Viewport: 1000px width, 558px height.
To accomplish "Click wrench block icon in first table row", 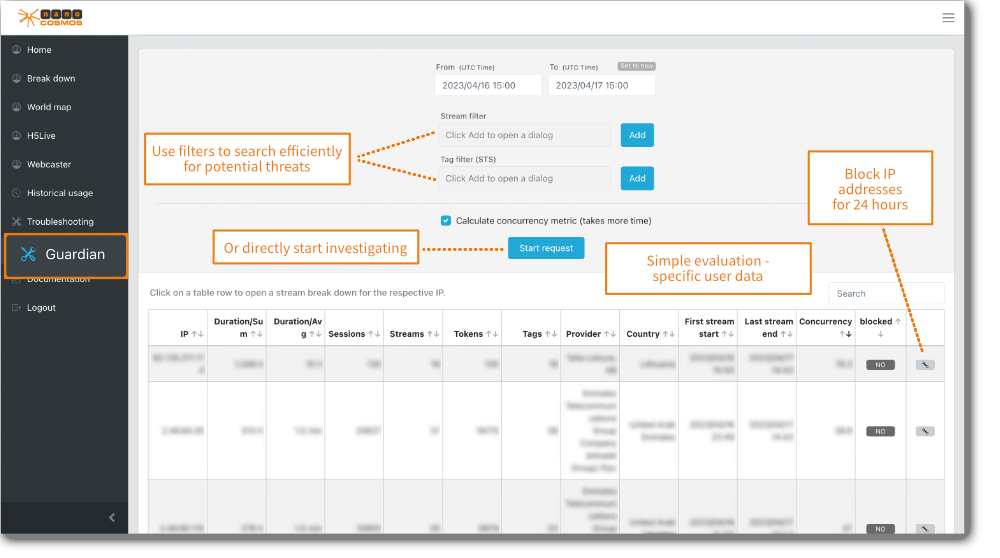I will point(925,365).
